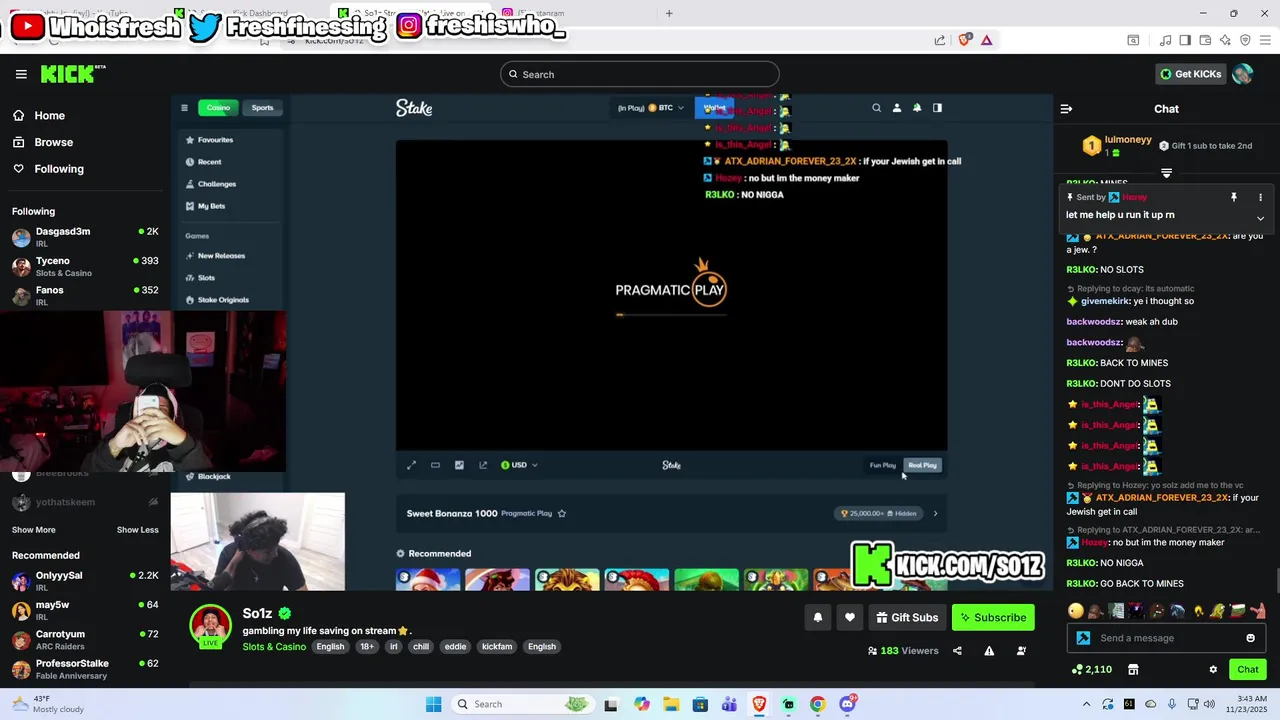The width and height of the screenshot is (1280, 720).
Task: Expand the pinned message chevron
Action: pyautogui.click(x=1260, y=218)
